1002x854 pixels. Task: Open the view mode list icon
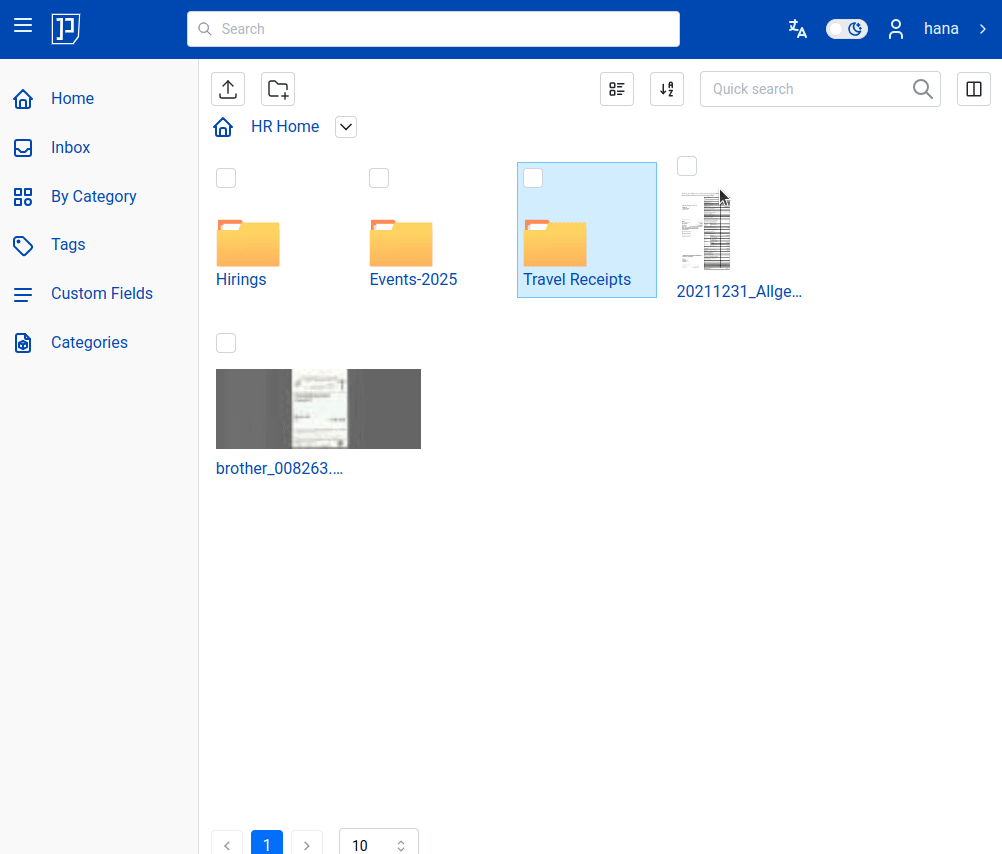[617, 89]
